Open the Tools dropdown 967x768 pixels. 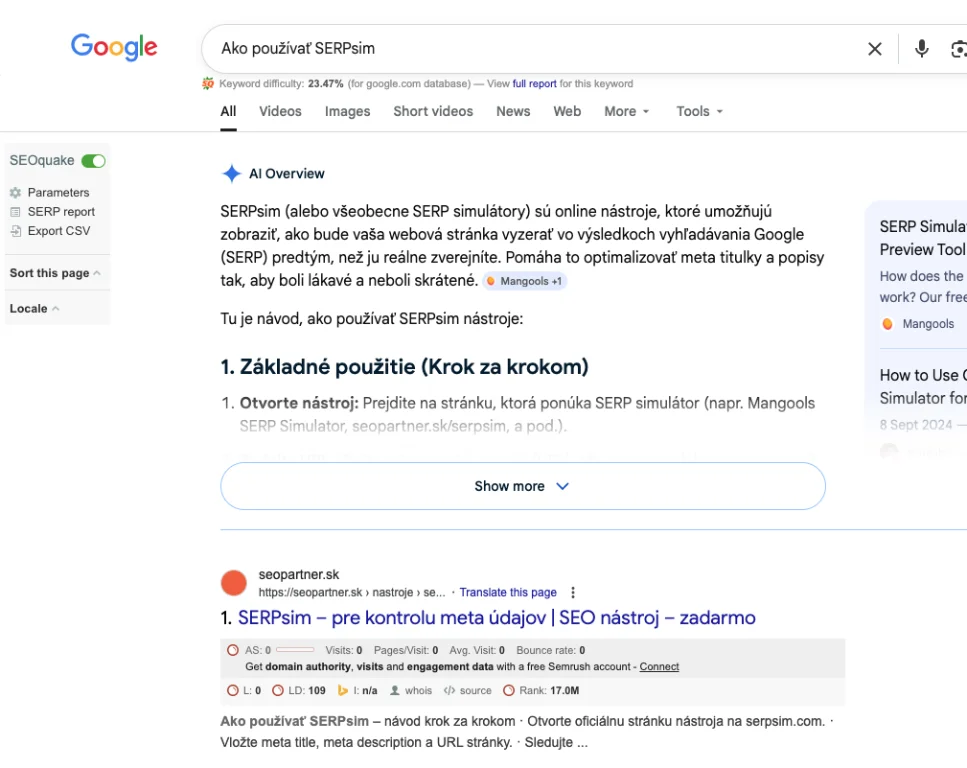699,111
